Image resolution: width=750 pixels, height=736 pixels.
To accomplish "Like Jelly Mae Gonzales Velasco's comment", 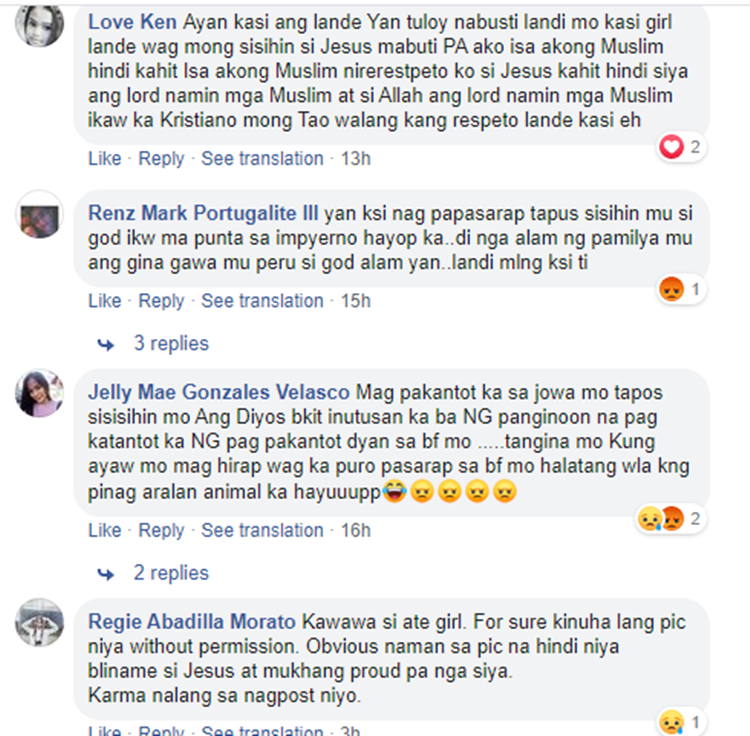I will click(x=105, y=530).
